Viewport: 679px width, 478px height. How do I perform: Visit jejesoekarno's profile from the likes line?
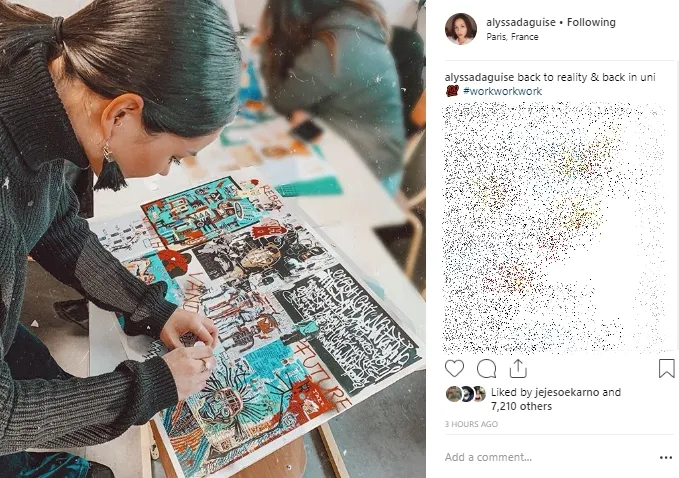click(567, 392)
